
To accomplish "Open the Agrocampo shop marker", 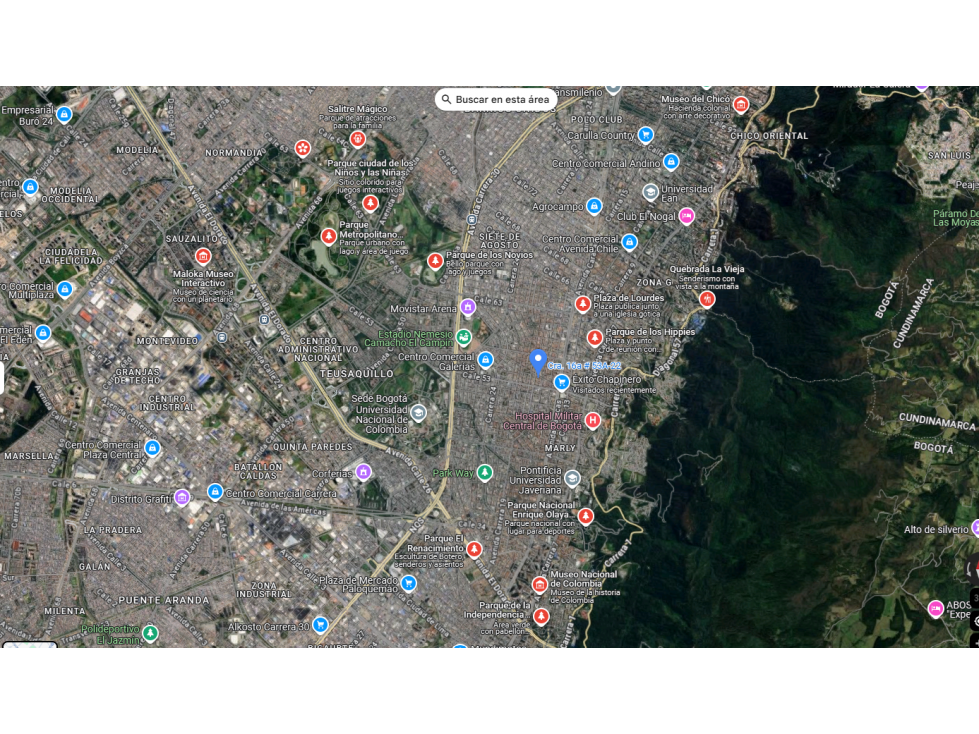I will [x=594, y=206].
